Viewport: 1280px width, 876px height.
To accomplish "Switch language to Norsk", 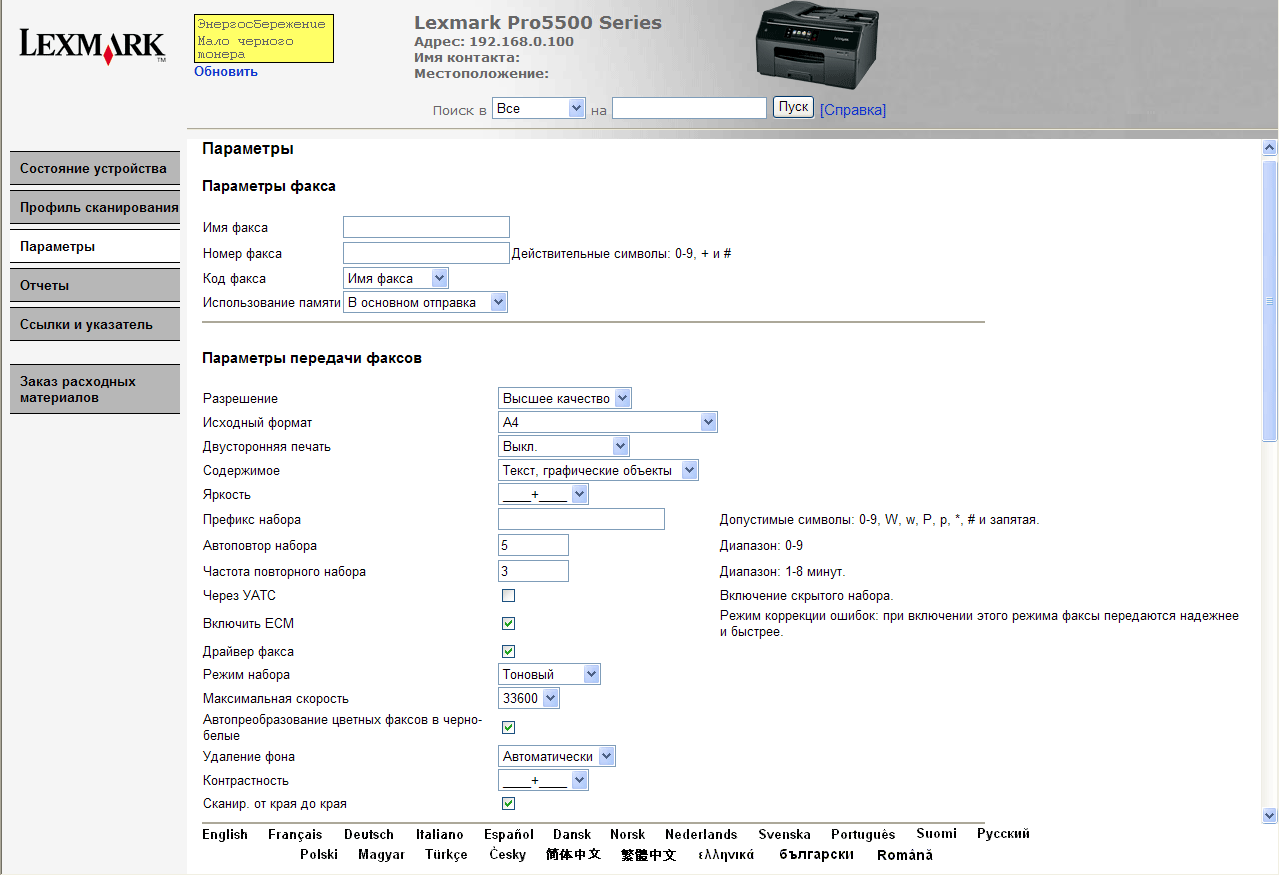I will click(628, 834).
